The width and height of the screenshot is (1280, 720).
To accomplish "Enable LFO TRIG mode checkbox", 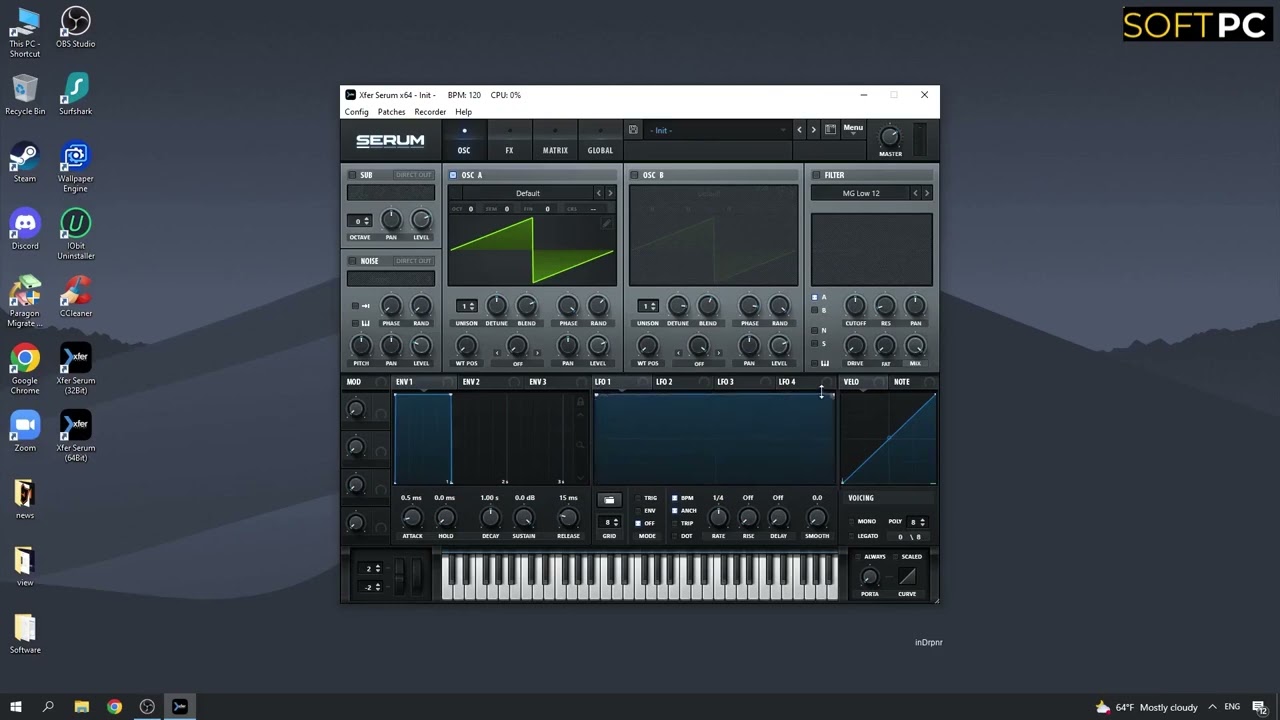I will coord(638,498).
